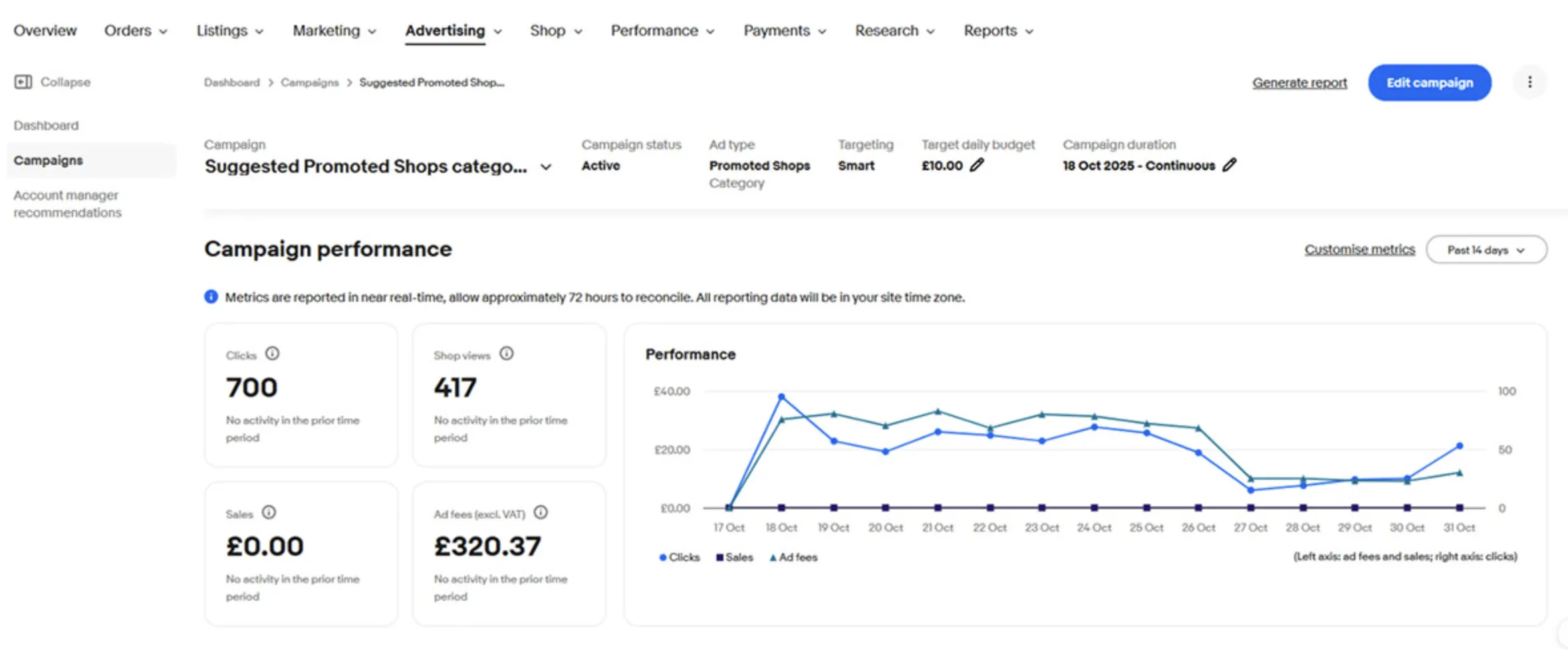Edit target daily budget pencil icon
The width and height of the screenshot is (1568, 658).
pos(976,165)
